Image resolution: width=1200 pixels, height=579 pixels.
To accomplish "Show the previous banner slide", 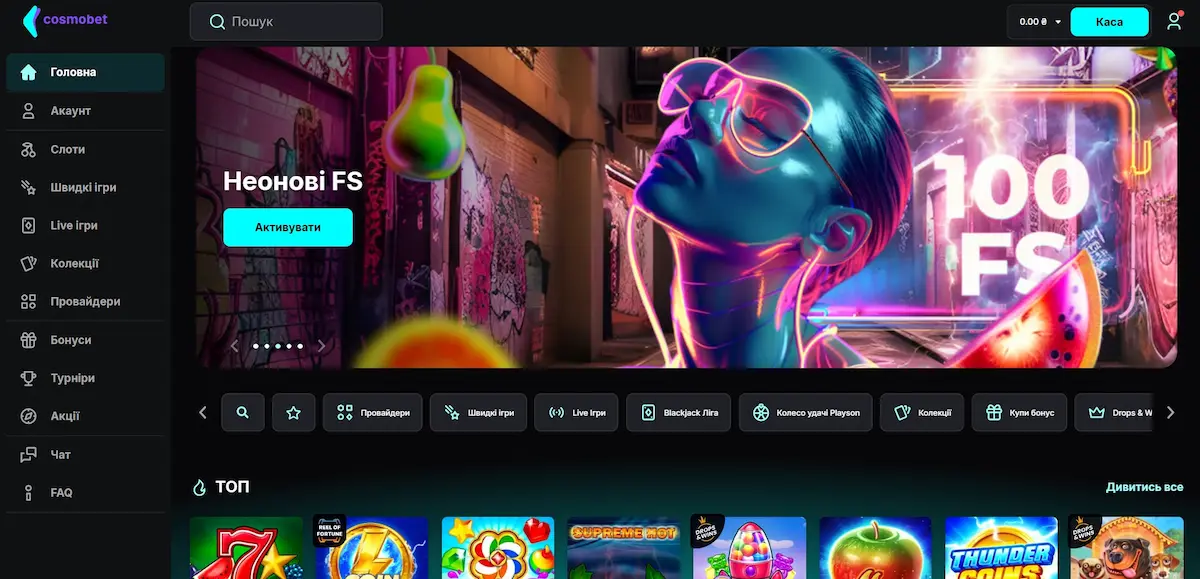I will coord(235,346).
